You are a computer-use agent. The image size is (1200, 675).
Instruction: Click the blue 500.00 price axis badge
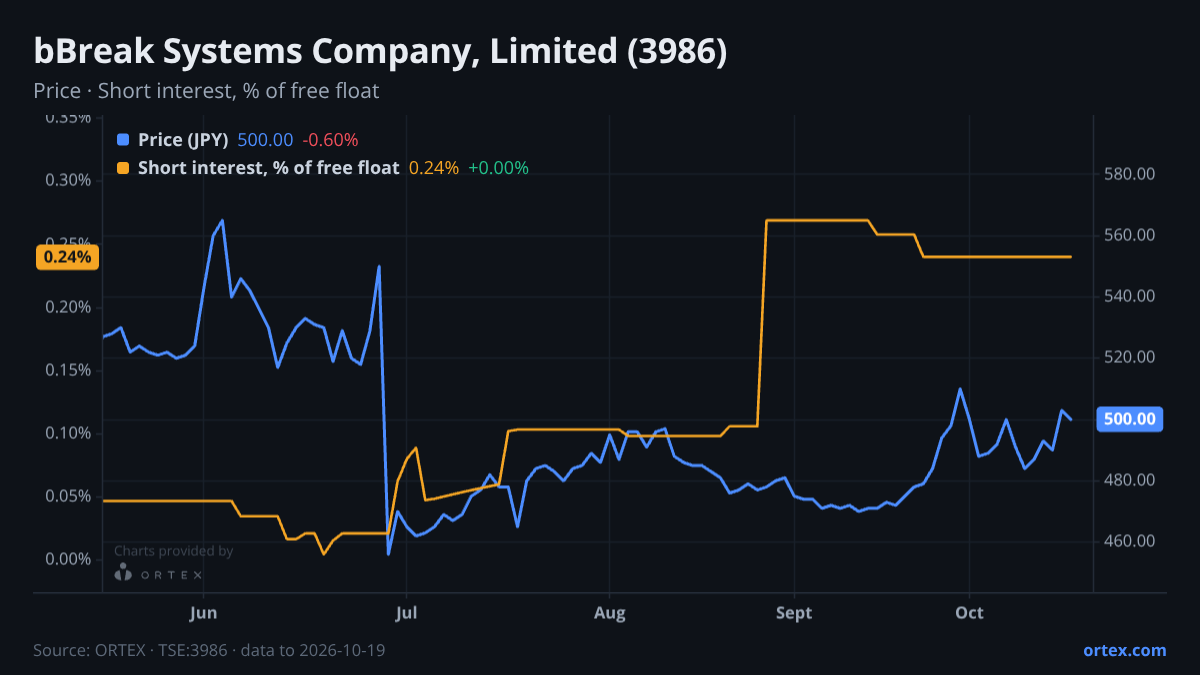[x=1130, y=419]
